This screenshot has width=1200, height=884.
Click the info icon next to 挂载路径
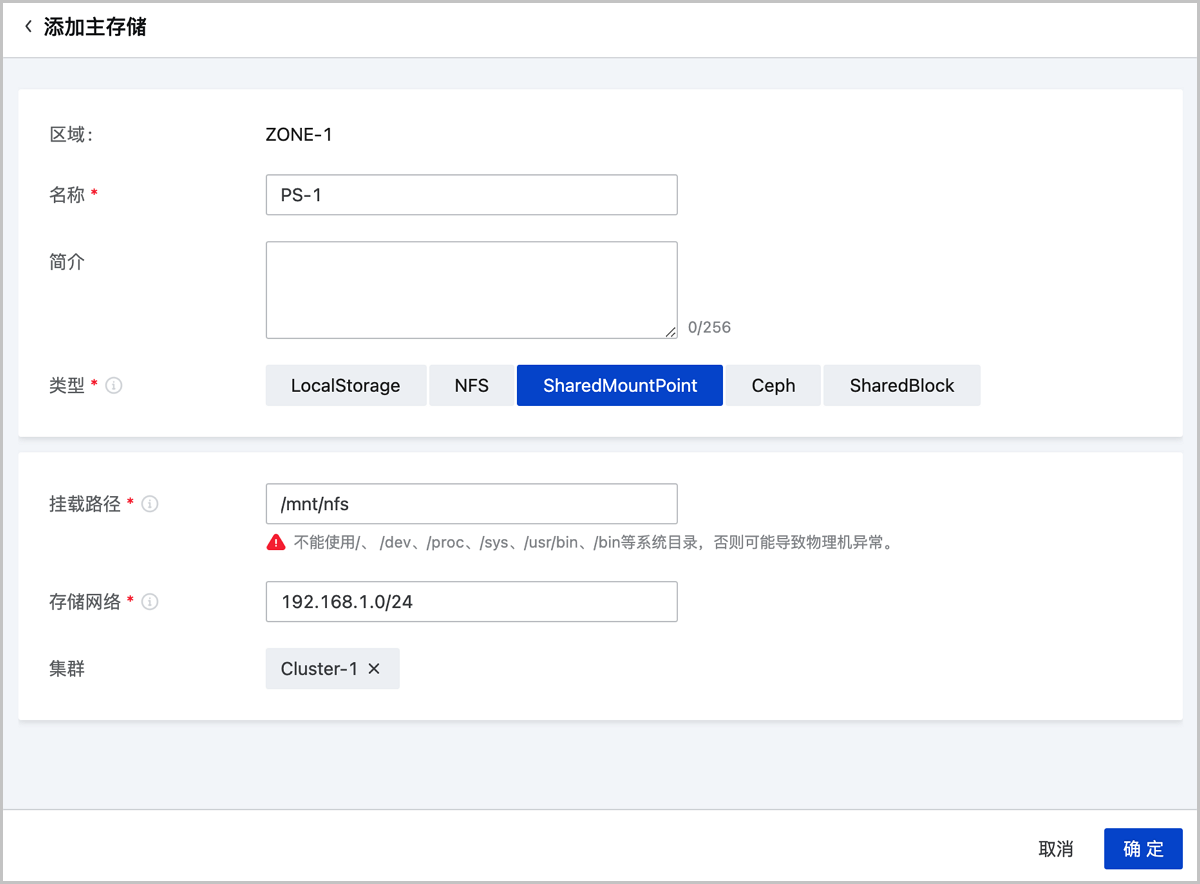coord(150,504)
